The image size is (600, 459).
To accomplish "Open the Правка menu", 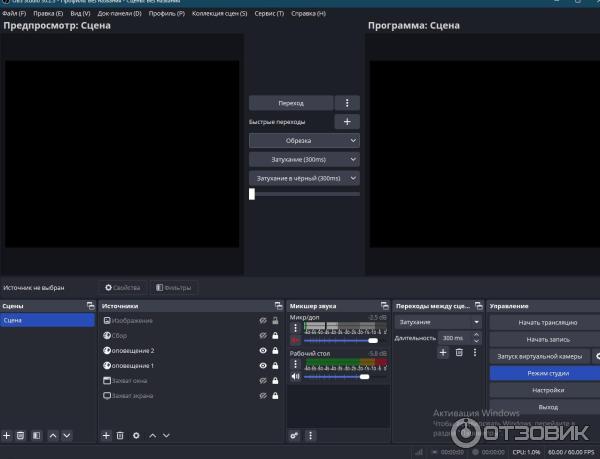I will [x=48, y=13].
